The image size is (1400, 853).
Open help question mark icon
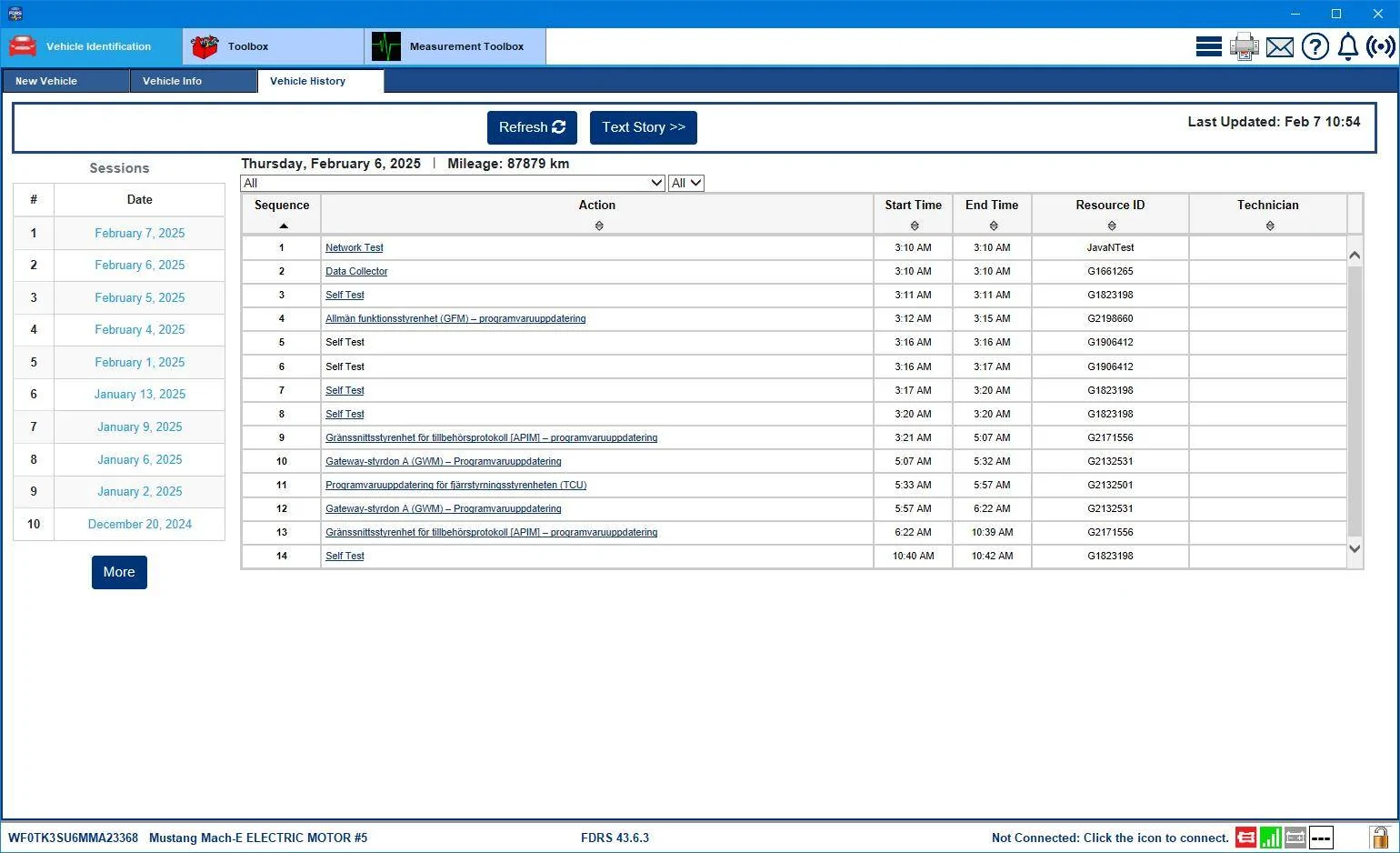coord(1315,46)
